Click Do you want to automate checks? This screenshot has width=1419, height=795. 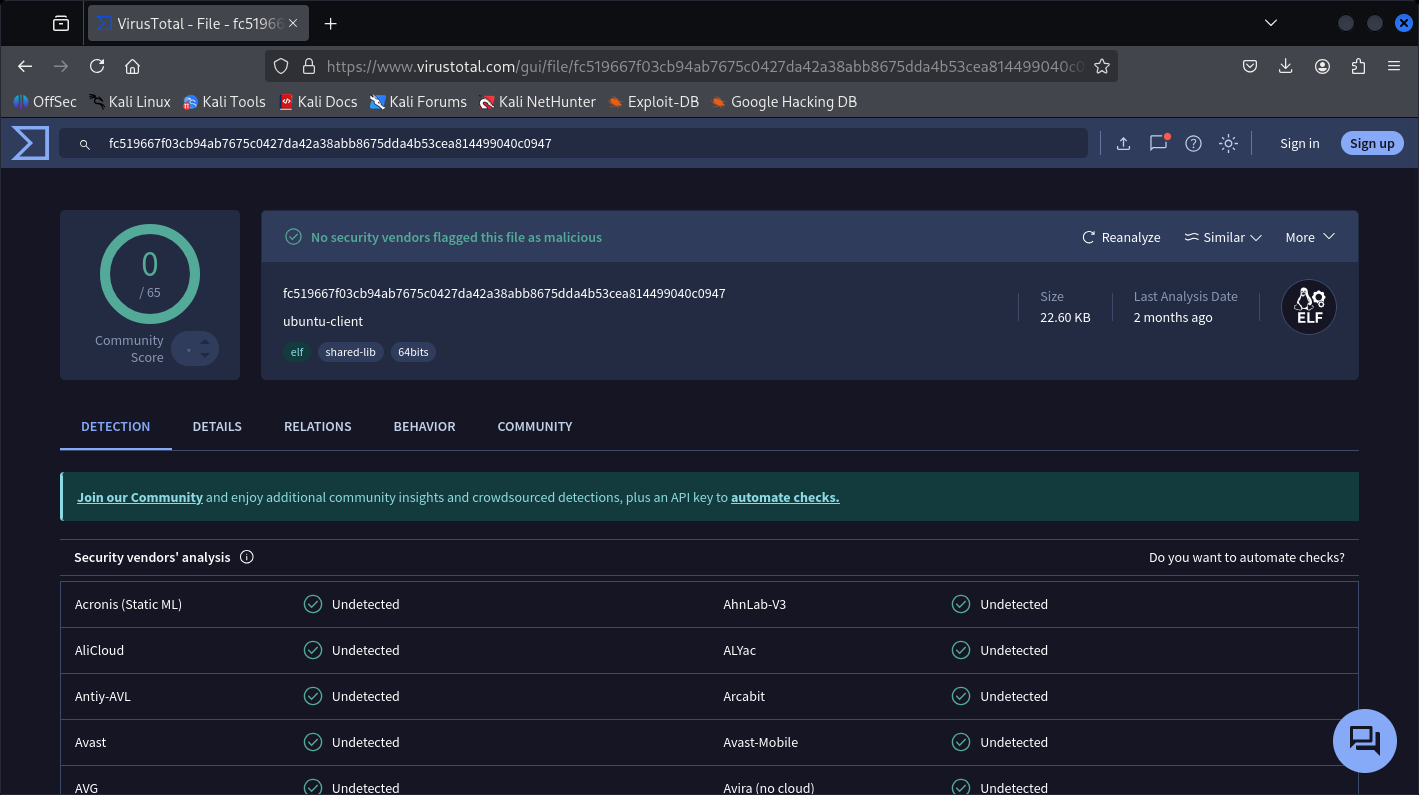click(1247, 557)
